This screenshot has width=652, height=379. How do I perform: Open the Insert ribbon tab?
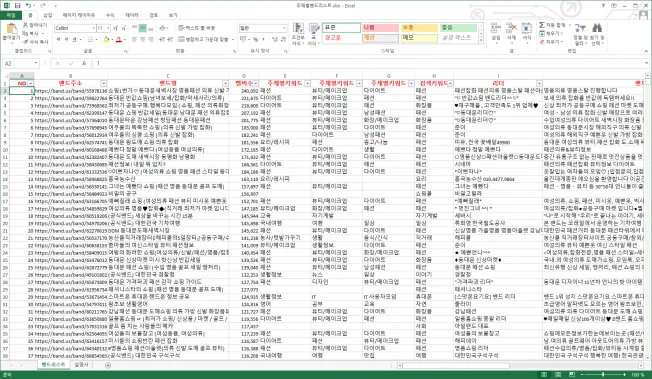point(48,15)
